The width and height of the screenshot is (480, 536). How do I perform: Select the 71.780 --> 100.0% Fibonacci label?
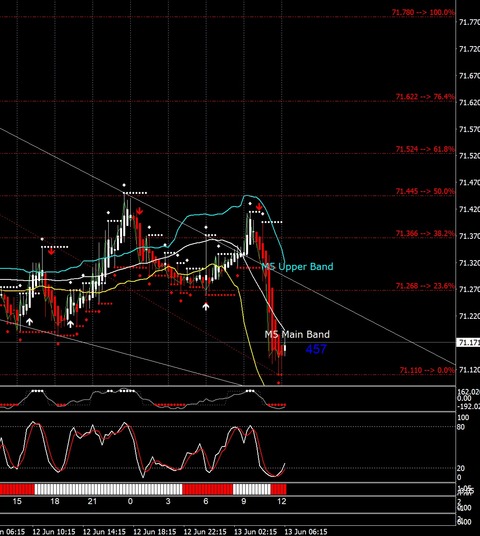pyautogui.click(x=423, y=12)
